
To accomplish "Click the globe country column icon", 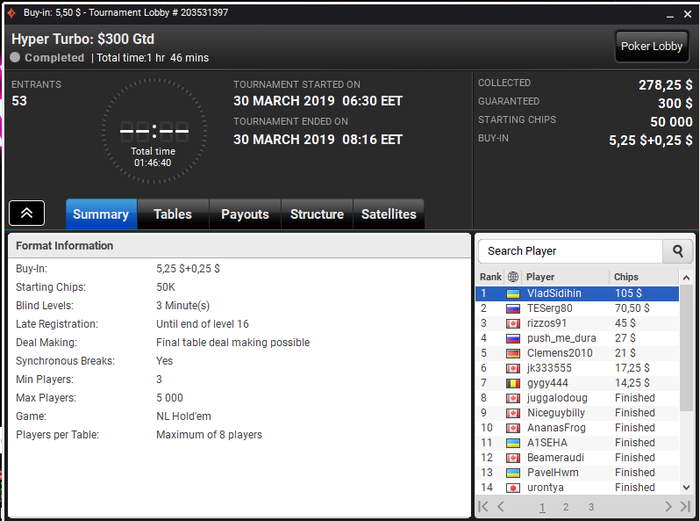I will [513, 277].
